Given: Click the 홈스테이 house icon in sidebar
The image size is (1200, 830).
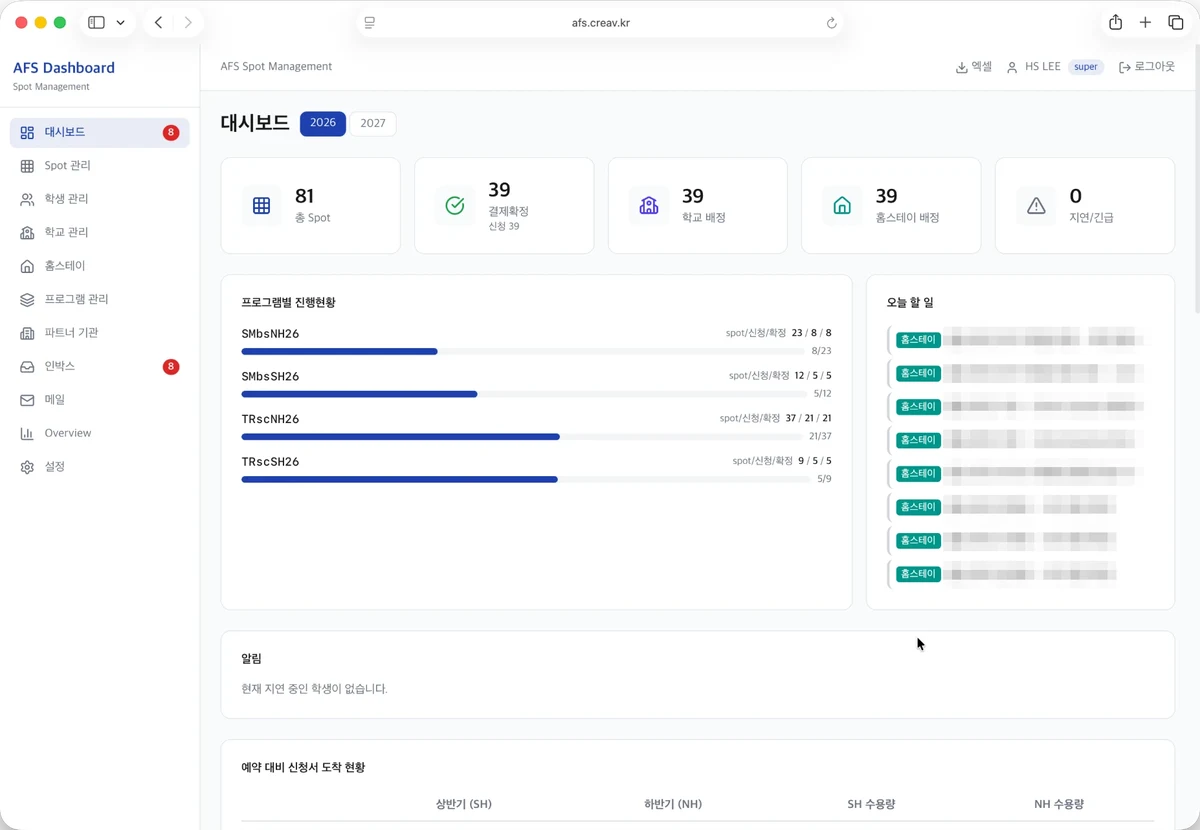Looking at the screenshot, I should point(27,266).
